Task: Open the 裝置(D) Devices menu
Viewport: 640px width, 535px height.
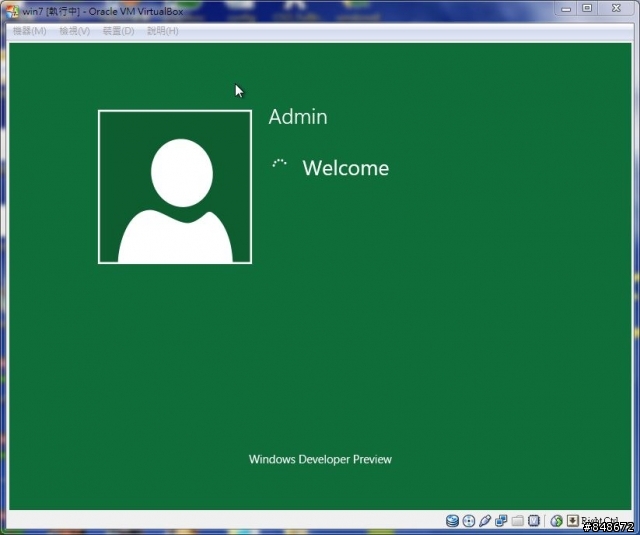Action: click(118, 31)
